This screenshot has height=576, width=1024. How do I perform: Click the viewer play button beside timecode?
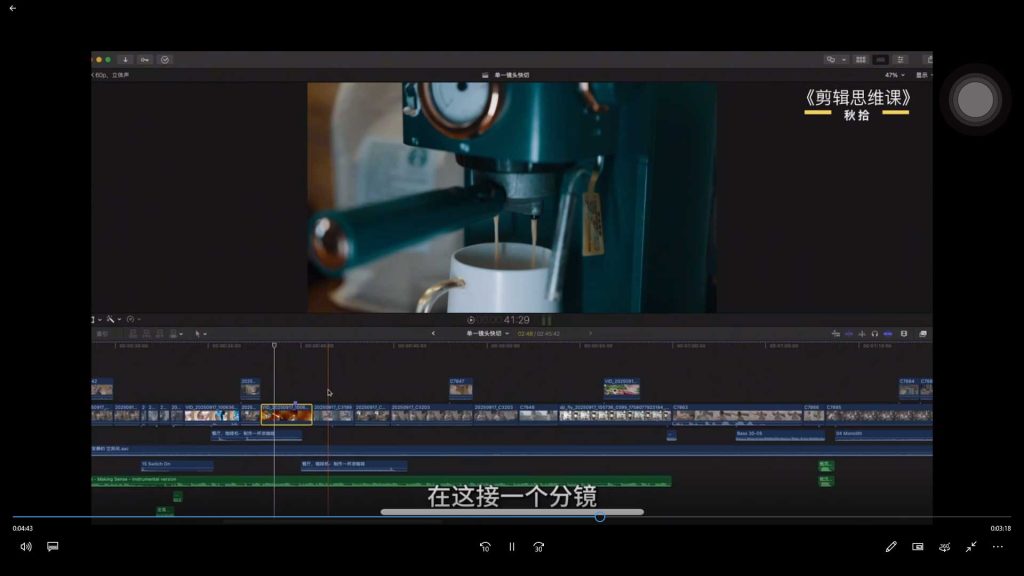(471, 320)
